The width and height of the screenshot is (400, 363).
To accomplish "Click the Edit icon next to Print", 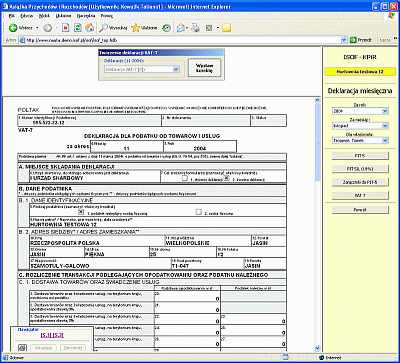I will [209, 28].
